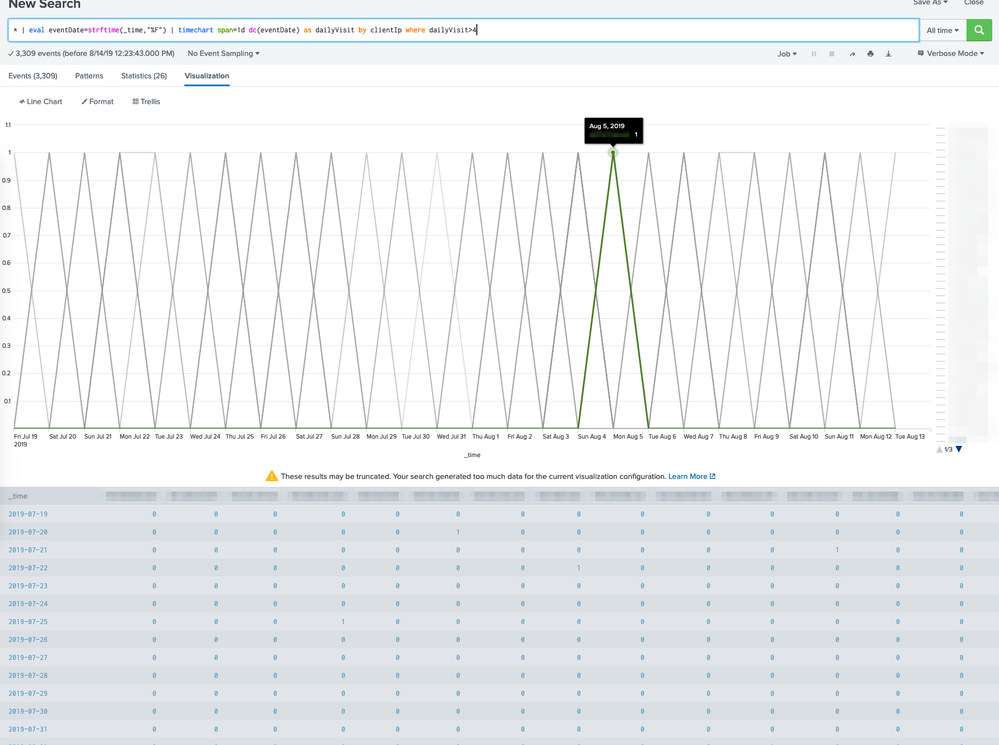Click the share job arrow icon
Image resolution: width=999 pixels, height=745 pixels.
pos(852,54)
